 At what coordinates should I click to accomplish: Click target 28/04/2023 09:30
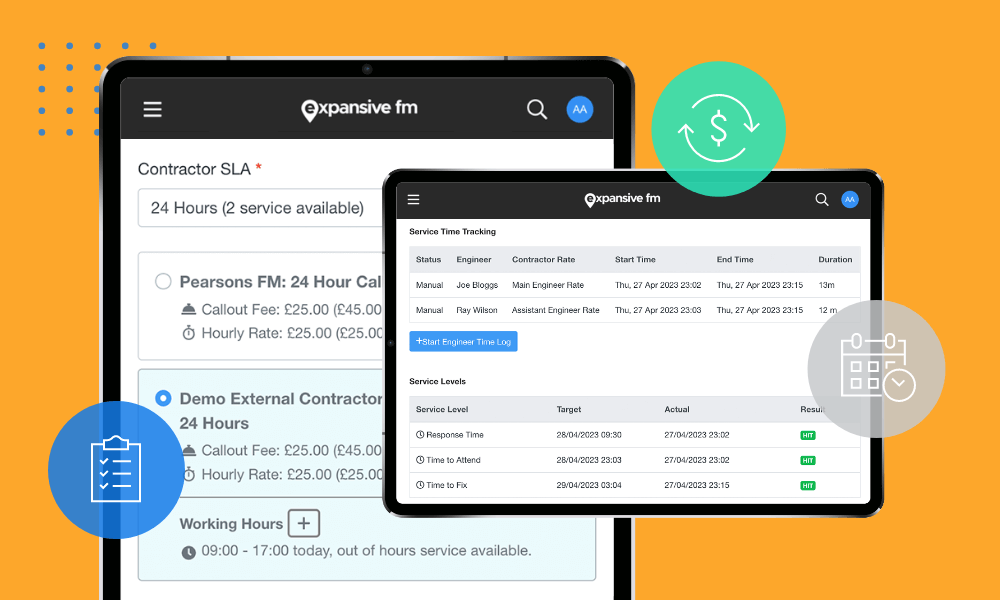[589, 435]
